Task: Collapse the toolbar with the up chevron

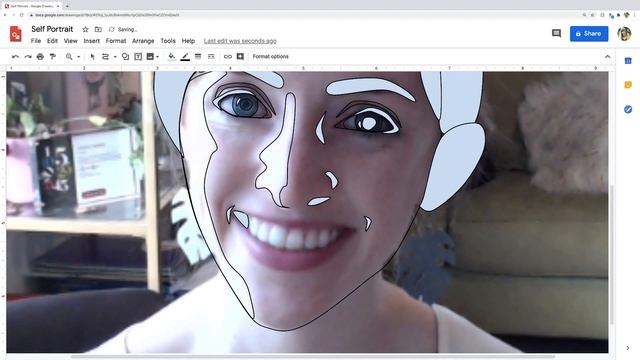Action: 607,57
